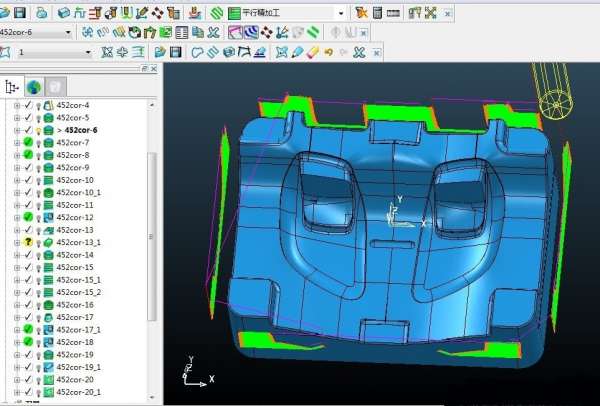Image resolution: width=600 pixels, height=406 pixels.
Task: Toggle the light bulb of 452cor-14
Action: coord(38,255)
